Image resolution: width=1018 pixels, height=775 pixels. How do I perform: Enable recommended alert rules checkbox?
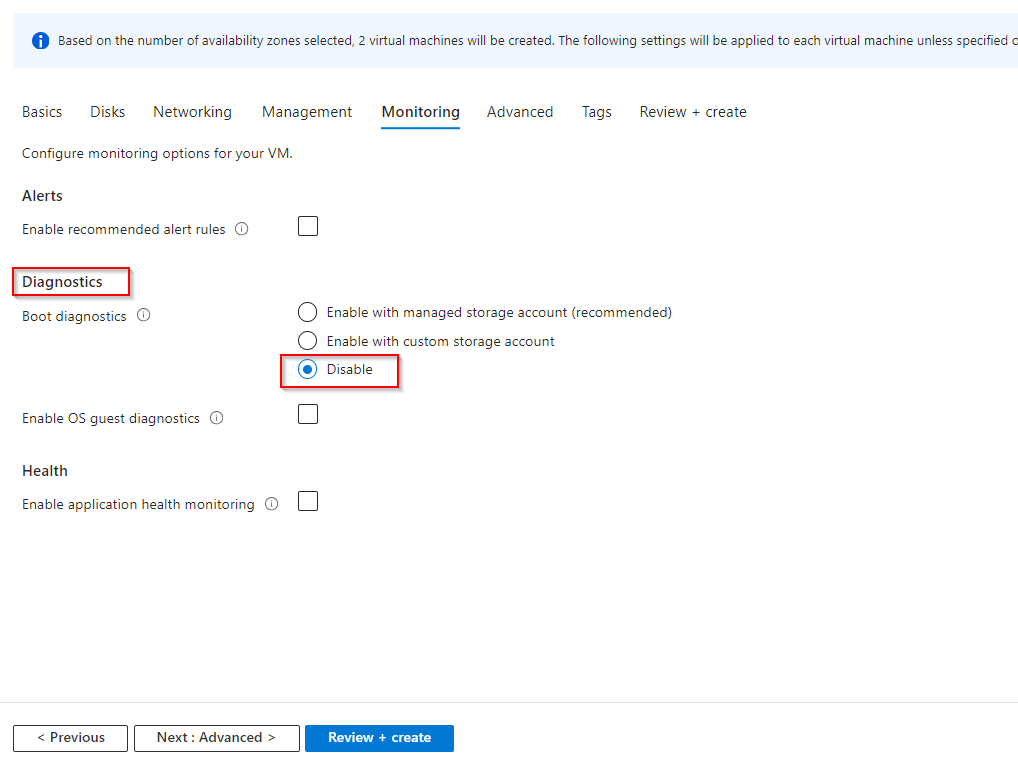(308, 227)
